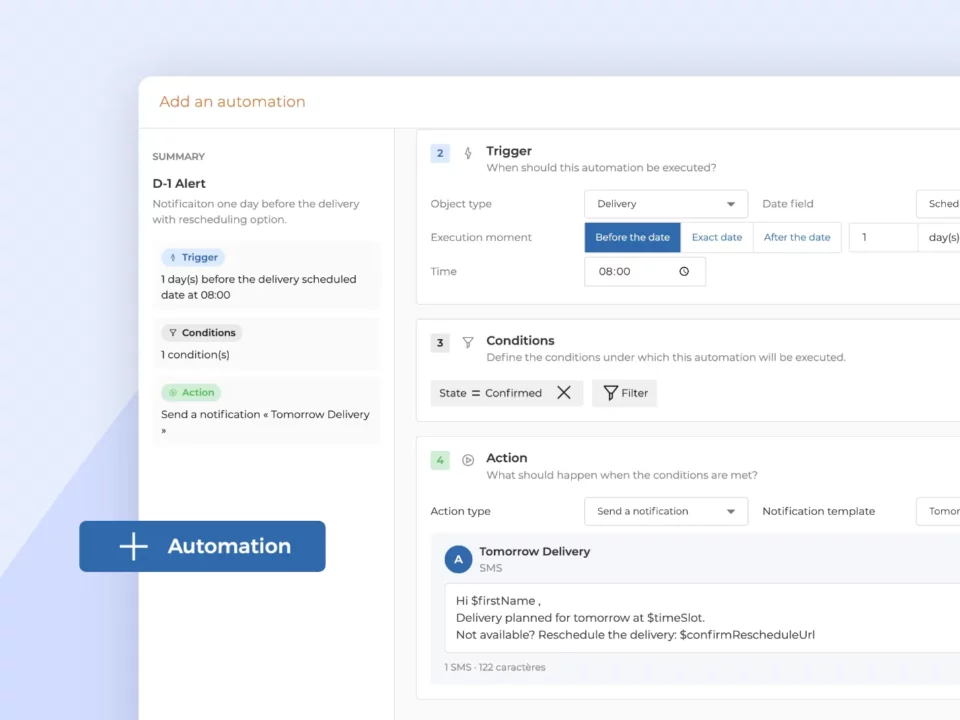This screenshot has height=720, width=960.
Task: Click the trigger summary 1 day(s) before text
Action: pyautogui.click(x=258, y=287)
